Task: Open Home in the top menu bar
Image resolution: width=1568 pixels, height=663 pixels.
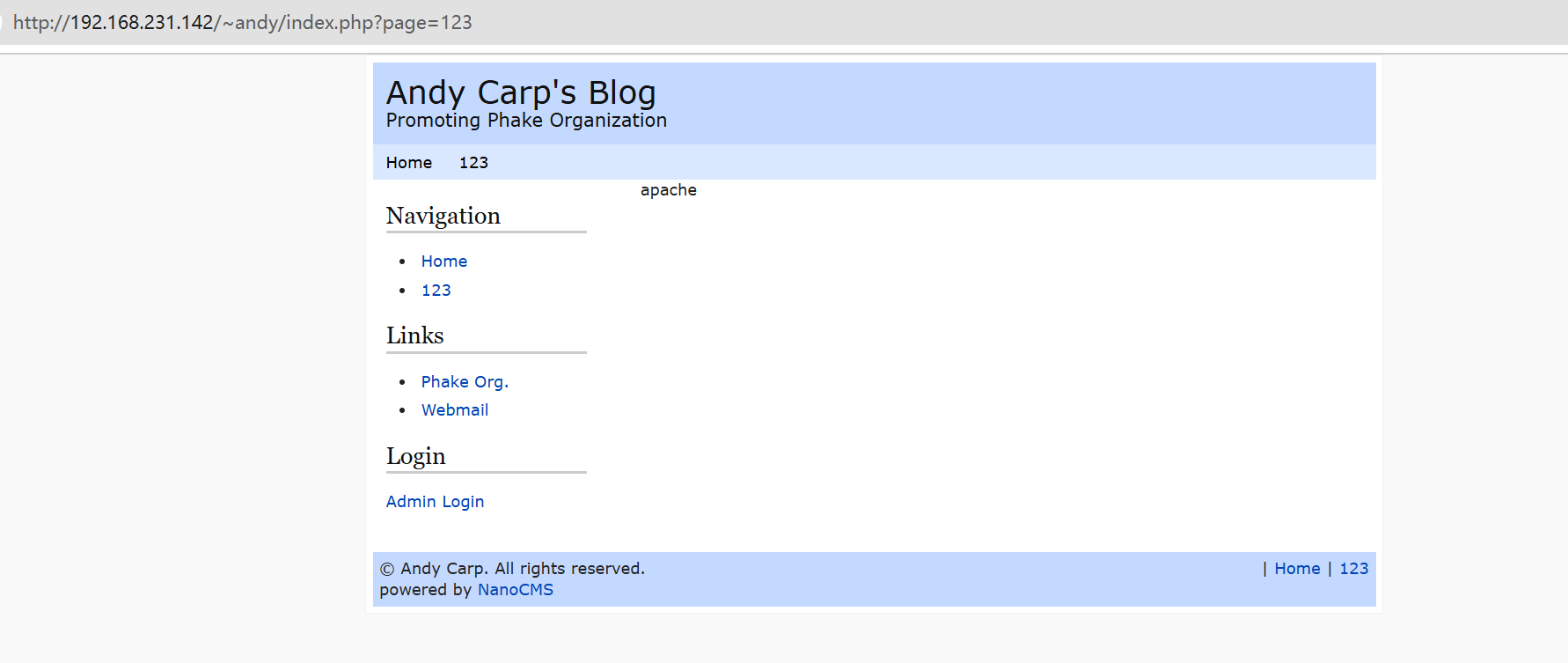Action: point(409,163)
